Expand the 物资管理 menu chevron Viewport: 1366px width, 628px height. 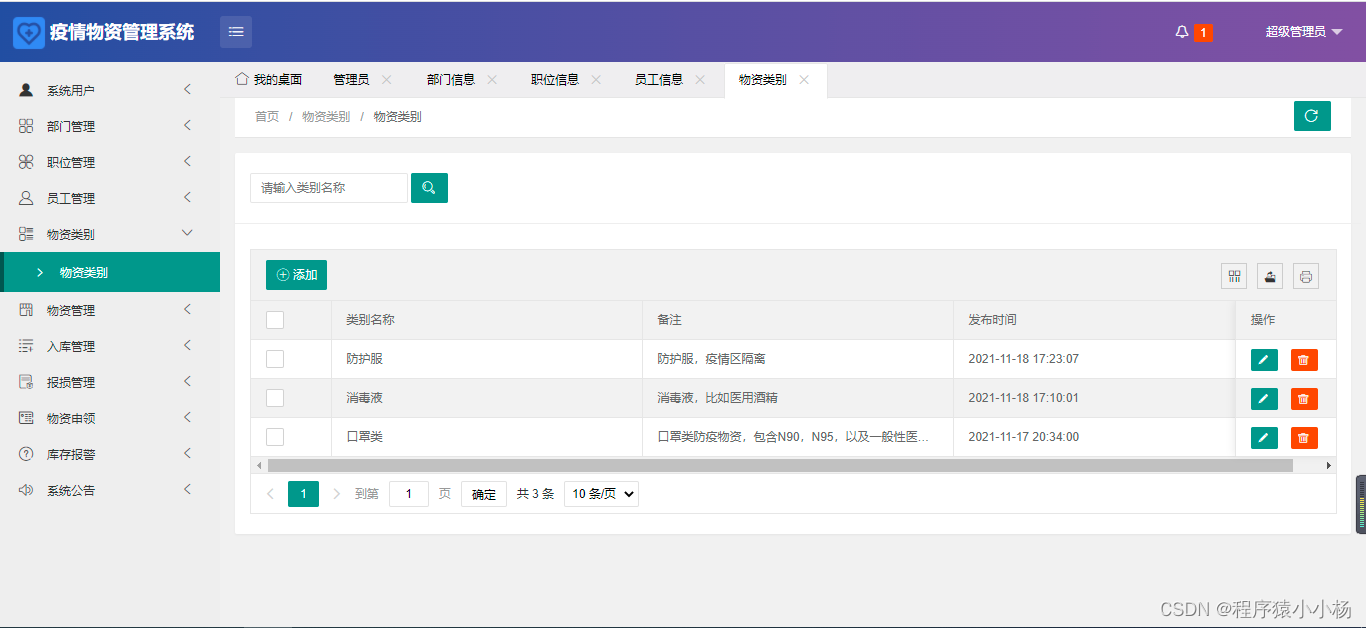coord(187,310)
